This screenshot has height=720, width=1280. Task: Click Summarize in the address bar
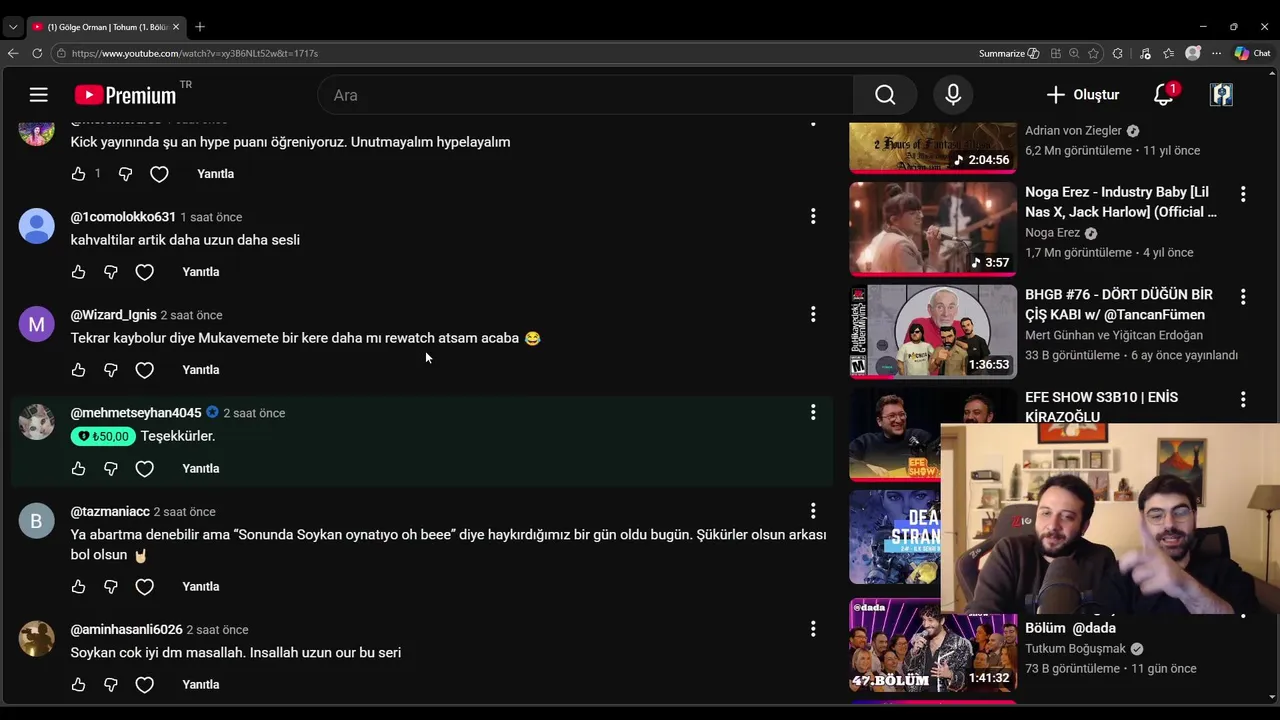pyautogui.click(x=1008, y=53)
